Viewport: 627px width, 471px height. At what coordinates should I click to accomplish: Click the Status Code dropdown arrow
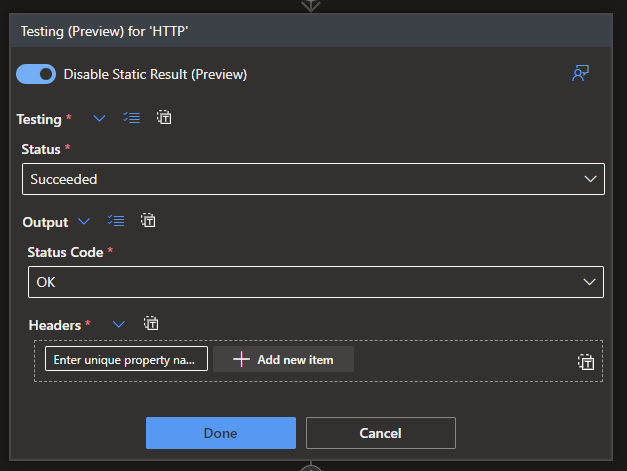coord(589,282)
